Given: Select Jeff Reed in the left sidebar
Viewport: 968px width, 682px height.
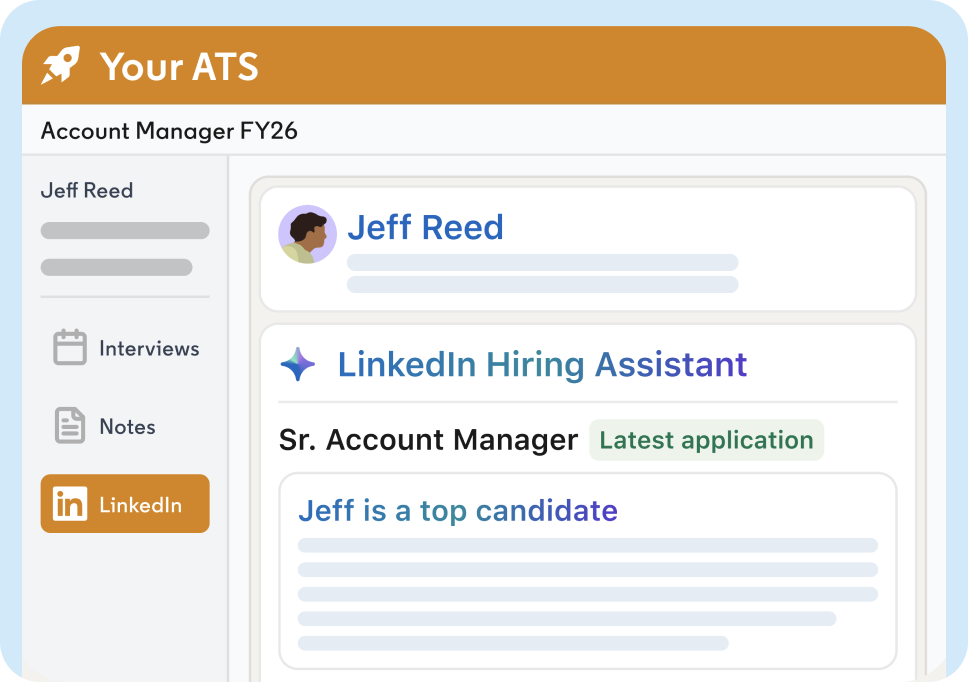Looking at the screenshot, I should (86, 190).
